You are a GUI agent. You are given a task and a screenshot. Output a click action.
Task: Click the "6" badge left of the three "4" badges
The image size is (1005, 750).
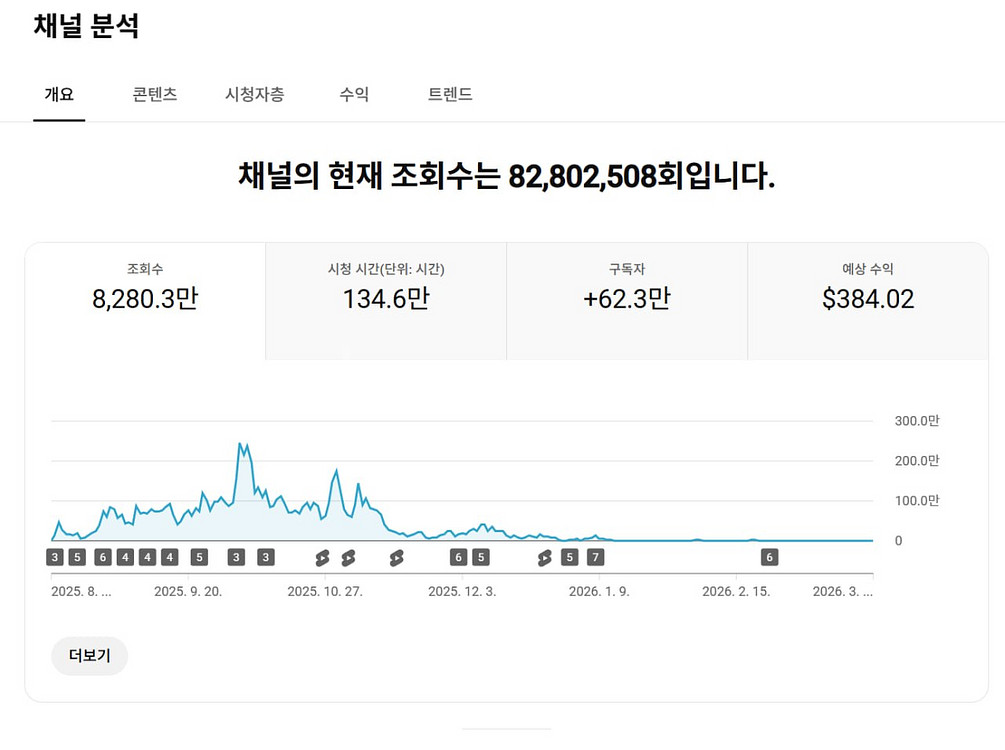[101, 557]
